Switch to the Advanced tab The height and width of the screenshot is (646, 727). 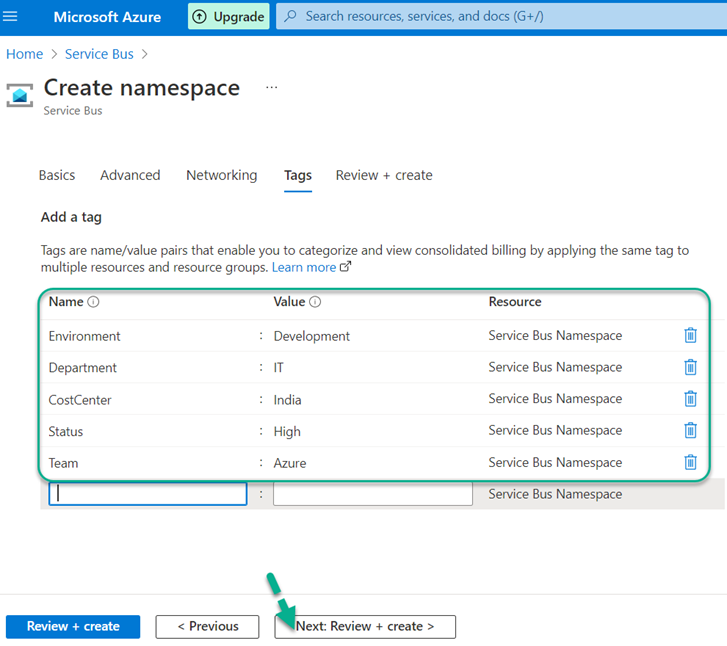[130, 175]
